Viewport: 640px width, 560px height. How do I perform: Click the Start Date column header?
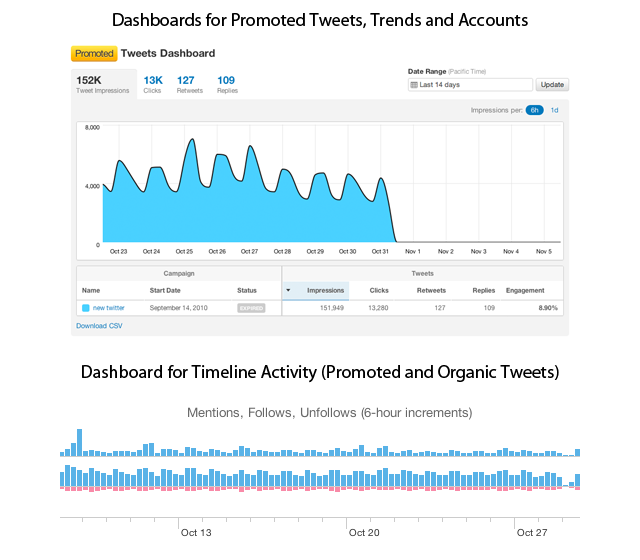pyautogui.click(x=165, y=291)
